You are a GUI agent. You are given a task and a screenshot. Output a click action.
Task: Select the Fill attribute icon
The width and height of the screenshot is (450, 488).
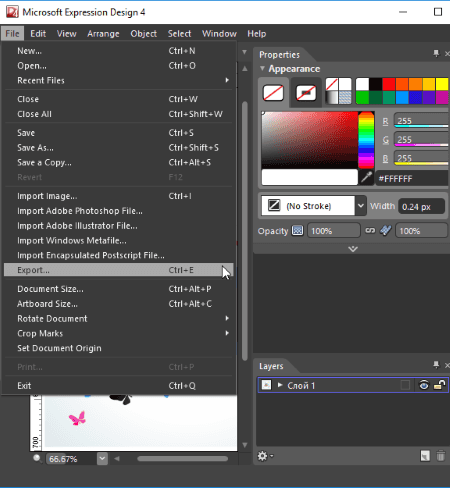pyautogui.click(x=273, y=93)
